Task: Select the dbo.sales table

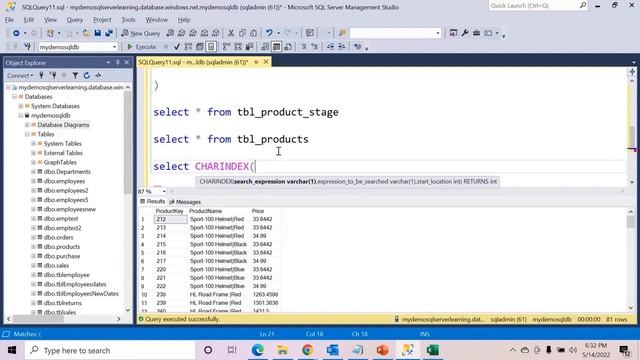Action: 56,266
